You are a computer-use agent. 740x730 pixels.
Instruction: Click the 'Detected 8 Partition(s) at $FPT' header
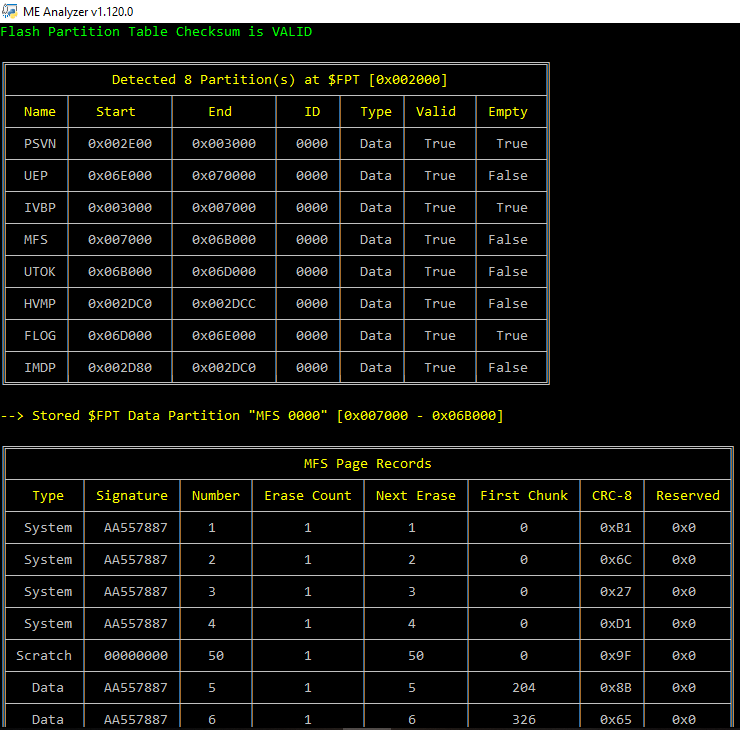pos(279,79)
